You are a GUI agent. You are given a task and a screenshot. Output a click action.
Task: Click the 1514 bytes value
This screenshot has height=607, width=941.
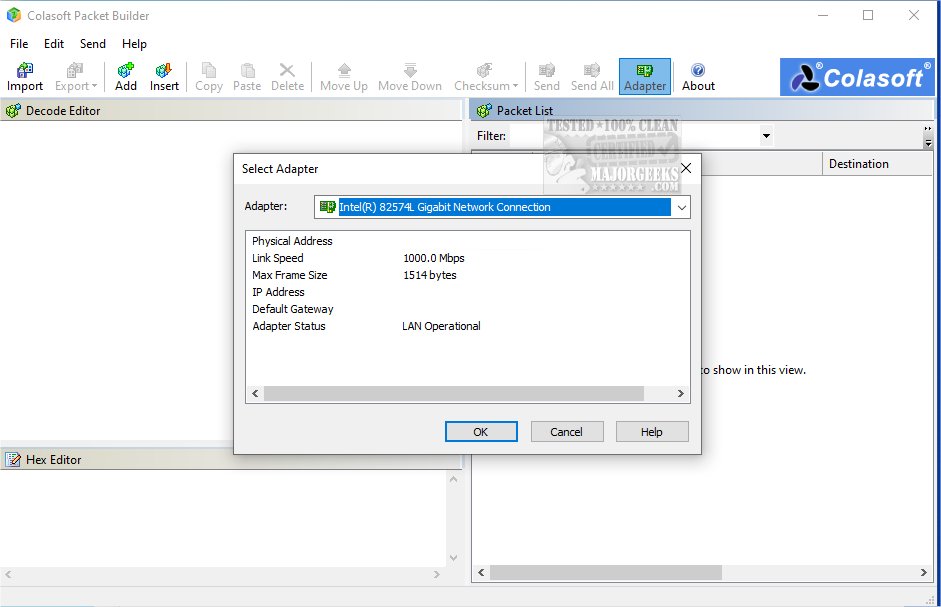click(430, 275)
